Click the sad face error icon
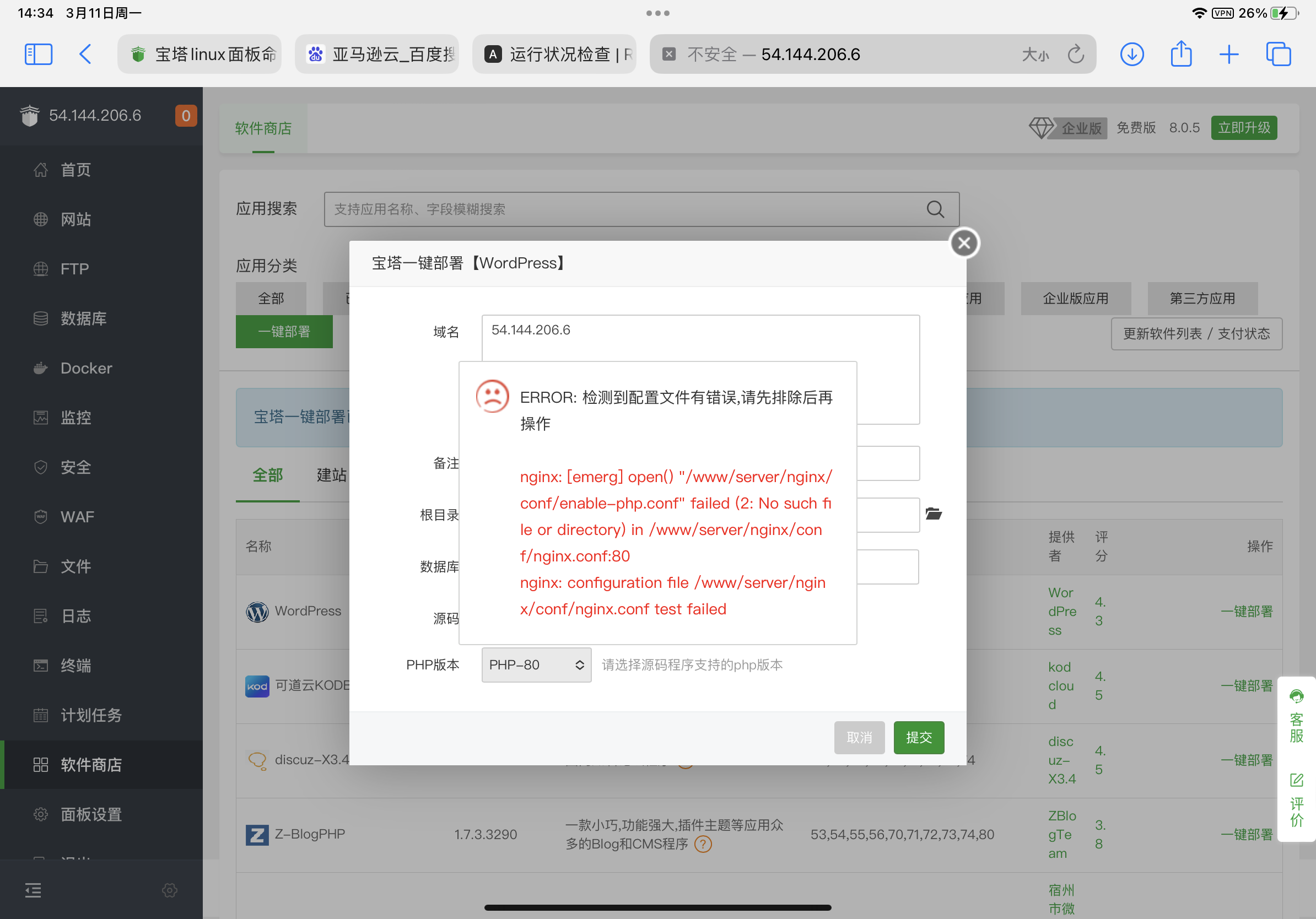Screen dimensions: 1316x919 coord(492,396)
